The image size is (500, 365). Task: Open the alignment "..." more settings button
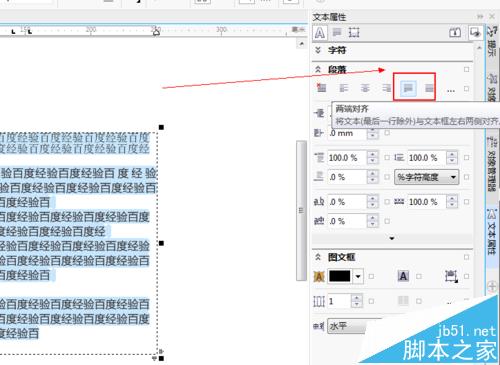click(x=451, y=90)
